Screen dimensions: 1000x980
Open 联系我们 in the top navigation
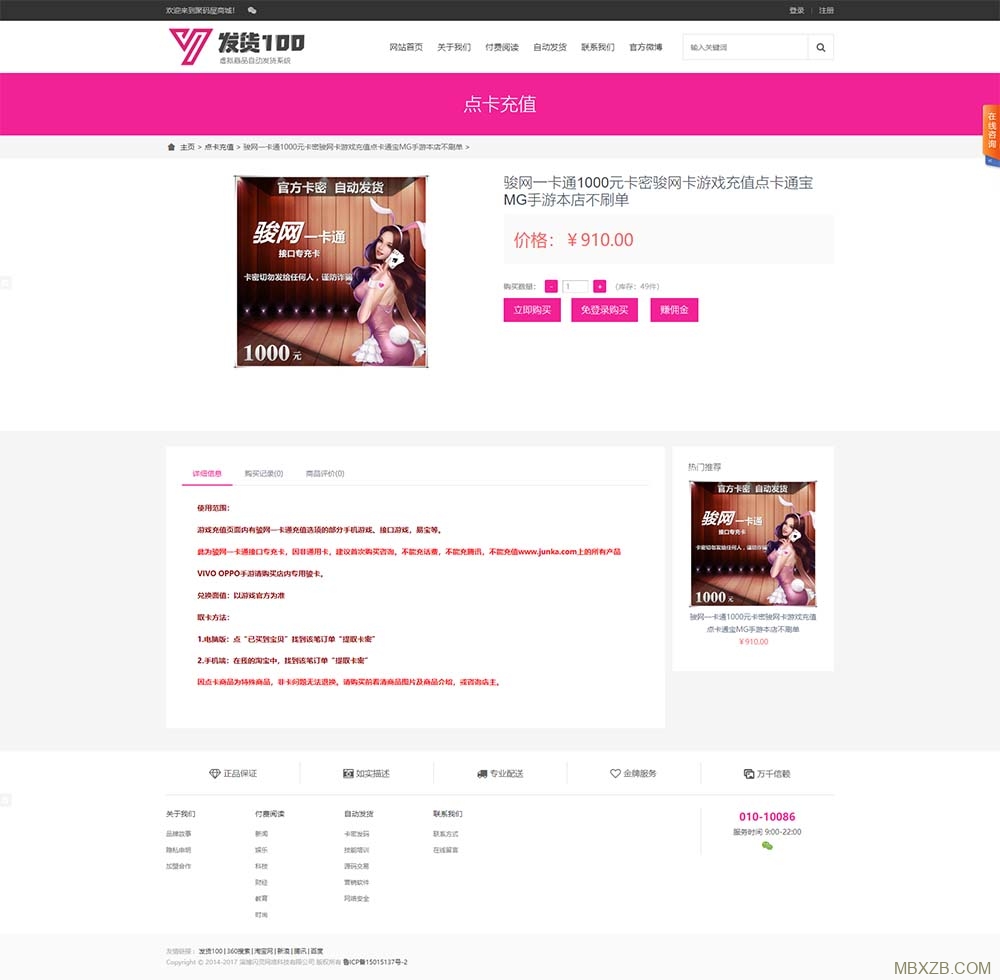pyautogui.click(x=598, y=47)
